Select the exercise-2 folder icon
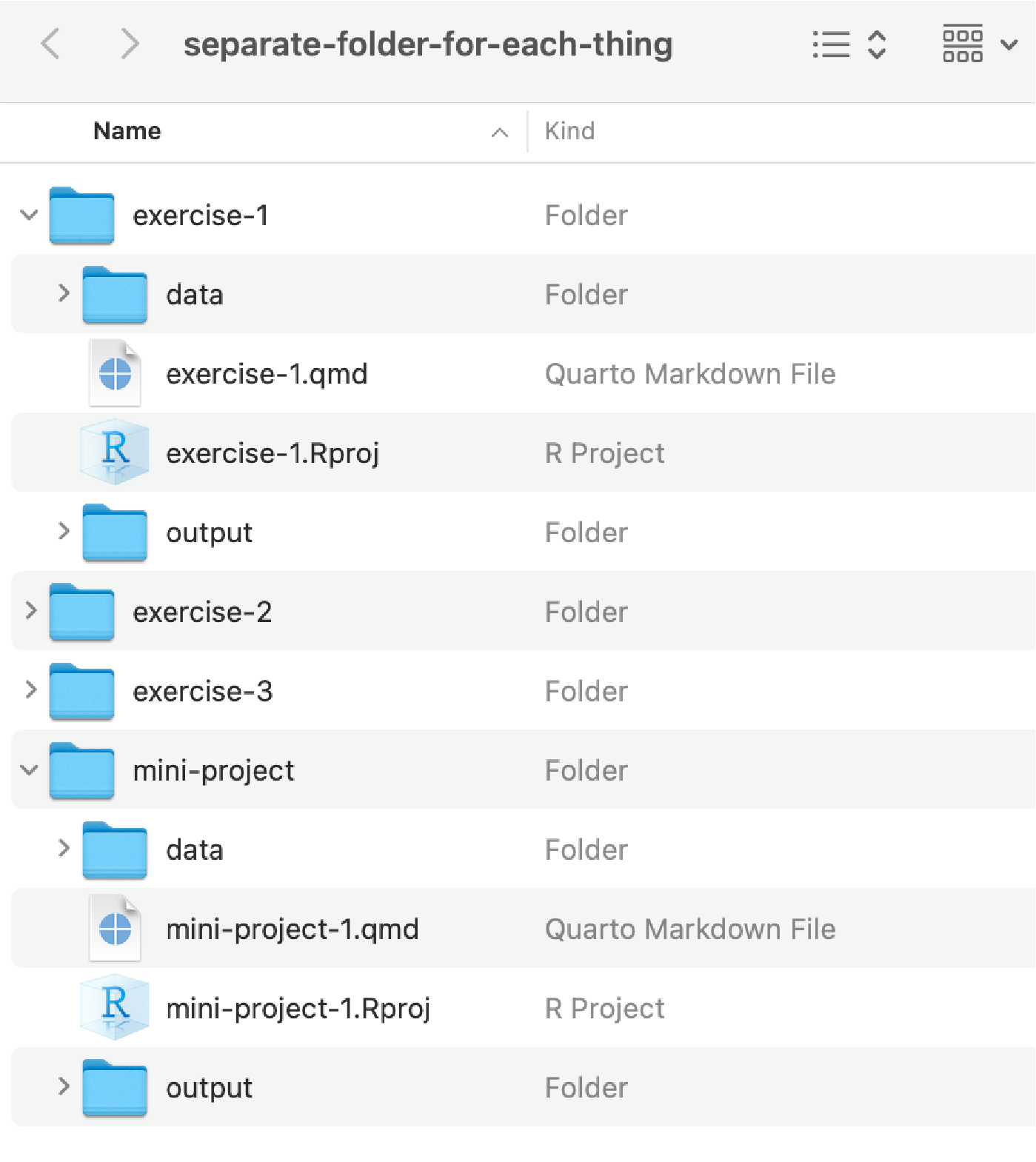This screenshot has width=1036, height=1162. coord(81,612)
